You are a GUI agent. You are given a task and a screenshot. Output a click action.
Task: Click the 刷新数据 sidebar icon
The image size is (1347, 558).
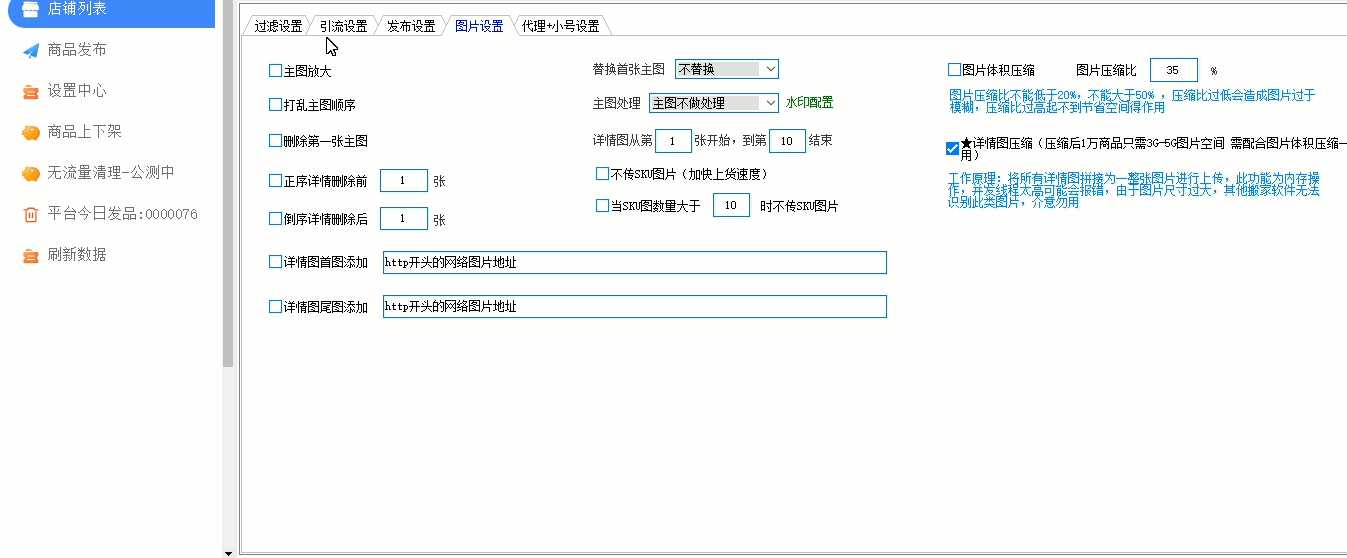pyautogui.click(x=31, y=255)
